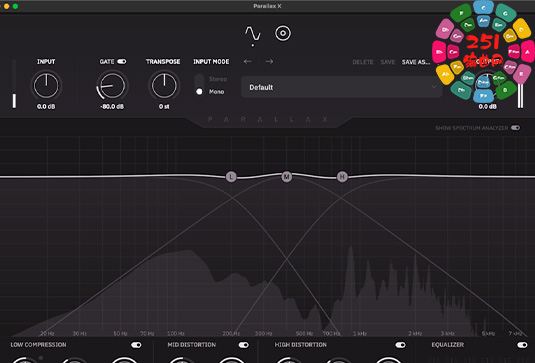This screenshot has height=363, width=535.
Task: Select Stereo input mode
Action: pos(218,79)
